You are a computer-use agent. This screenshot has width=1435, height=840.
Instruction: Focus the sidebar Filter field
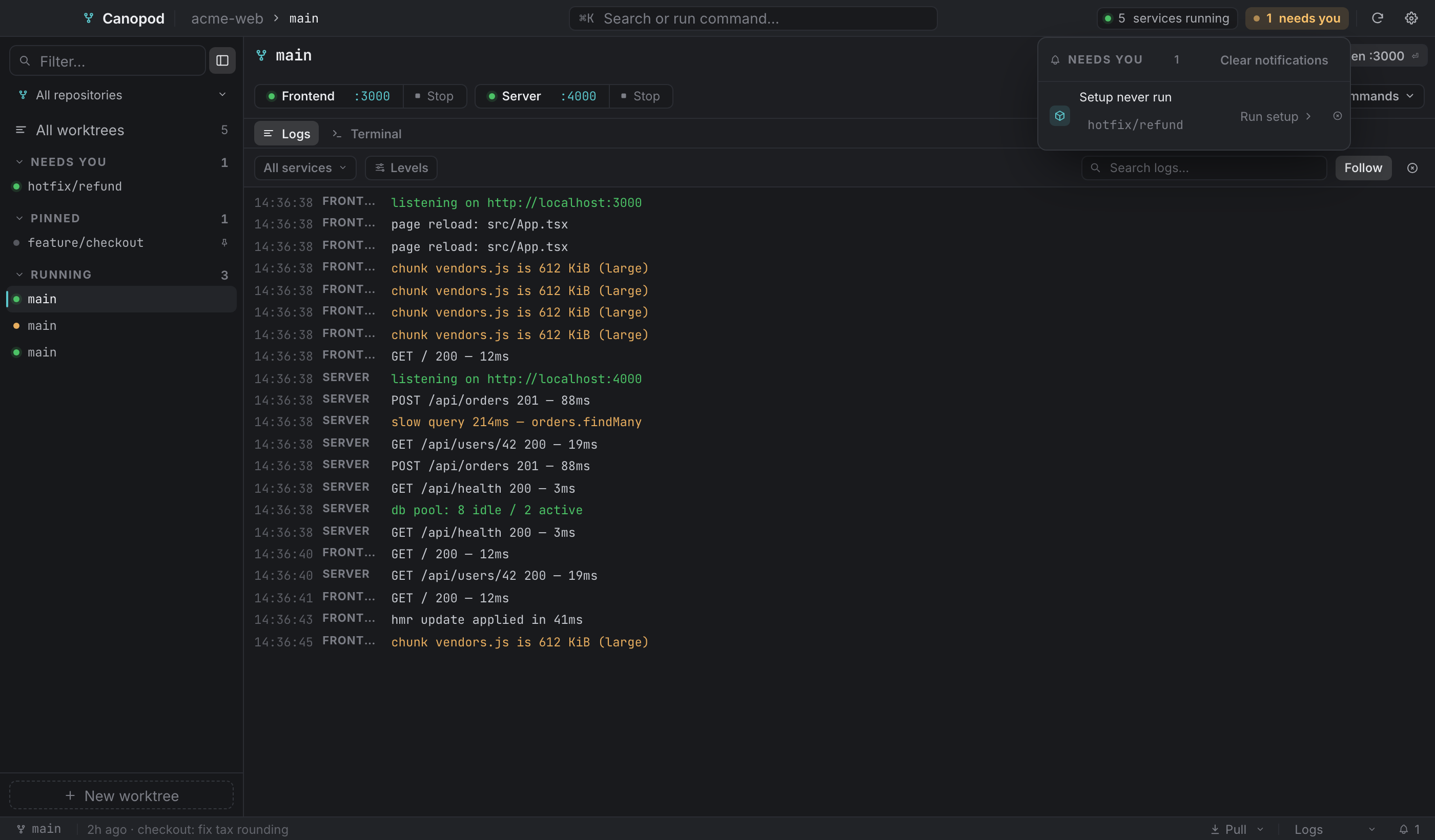pos(107,61)
